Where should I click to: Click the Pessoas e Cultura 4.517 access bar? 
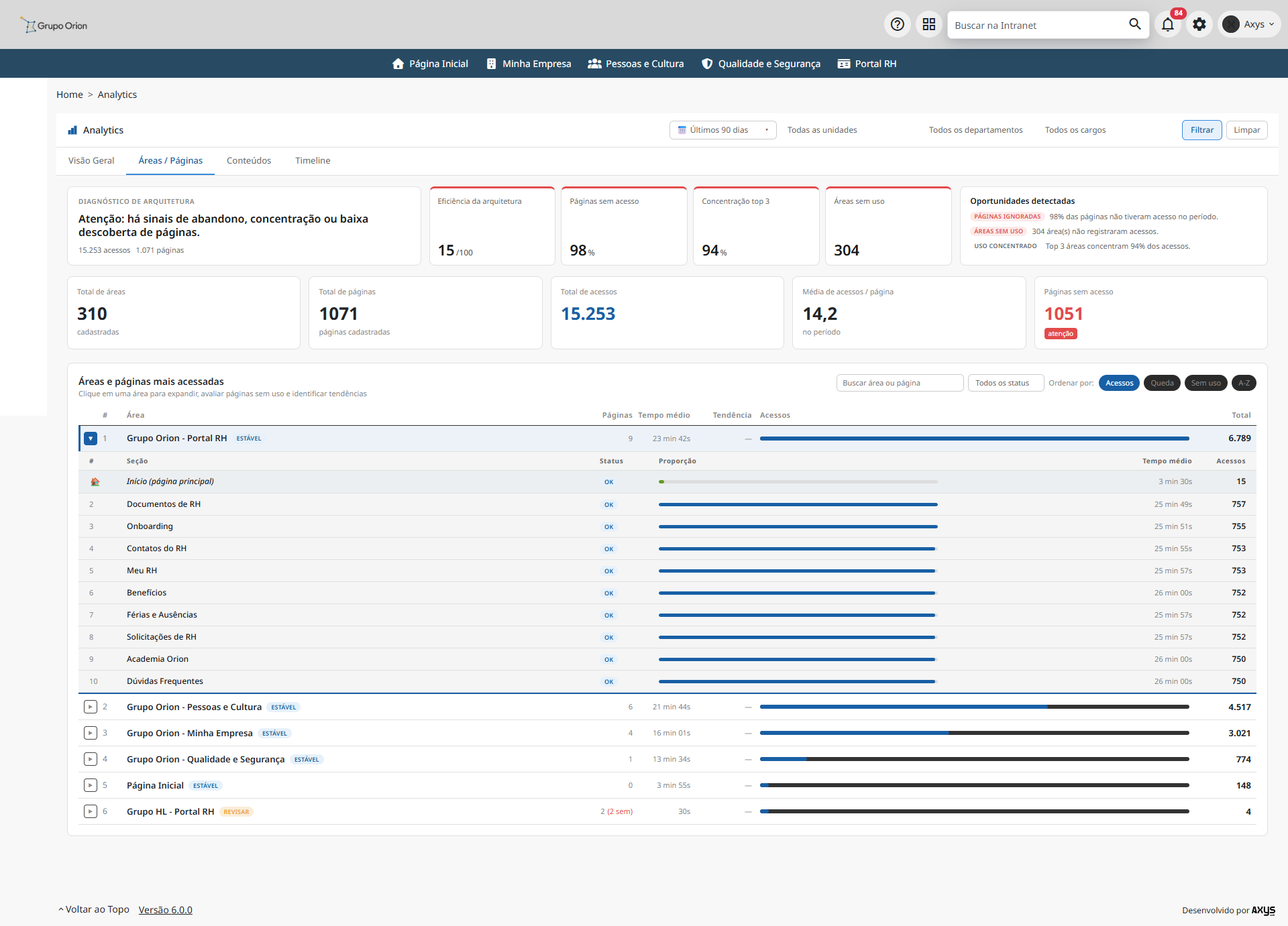click(974, 707)
